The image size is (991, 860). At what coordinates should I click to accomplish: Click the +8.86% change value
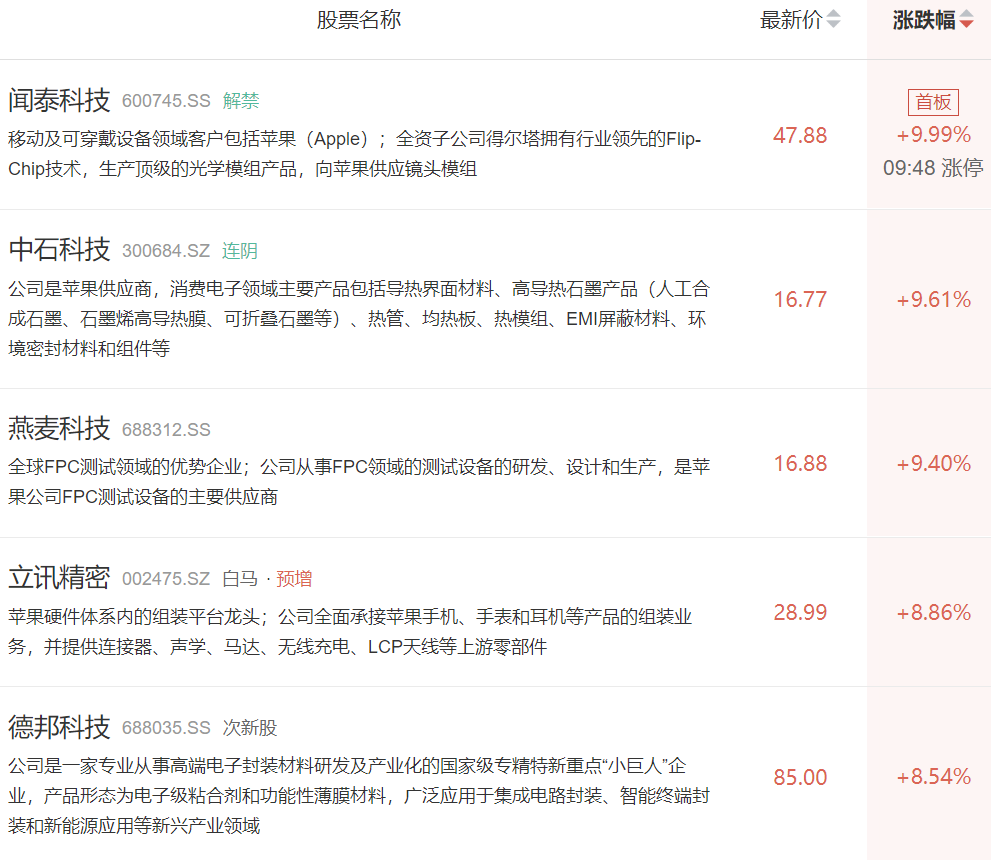[933, 612]
